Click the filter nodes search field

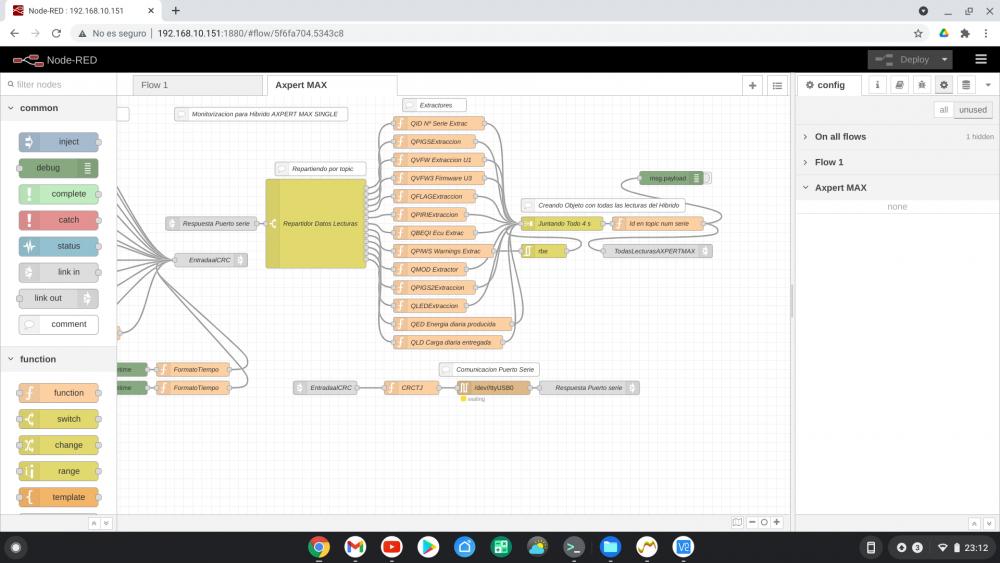(x=61, y=84)
